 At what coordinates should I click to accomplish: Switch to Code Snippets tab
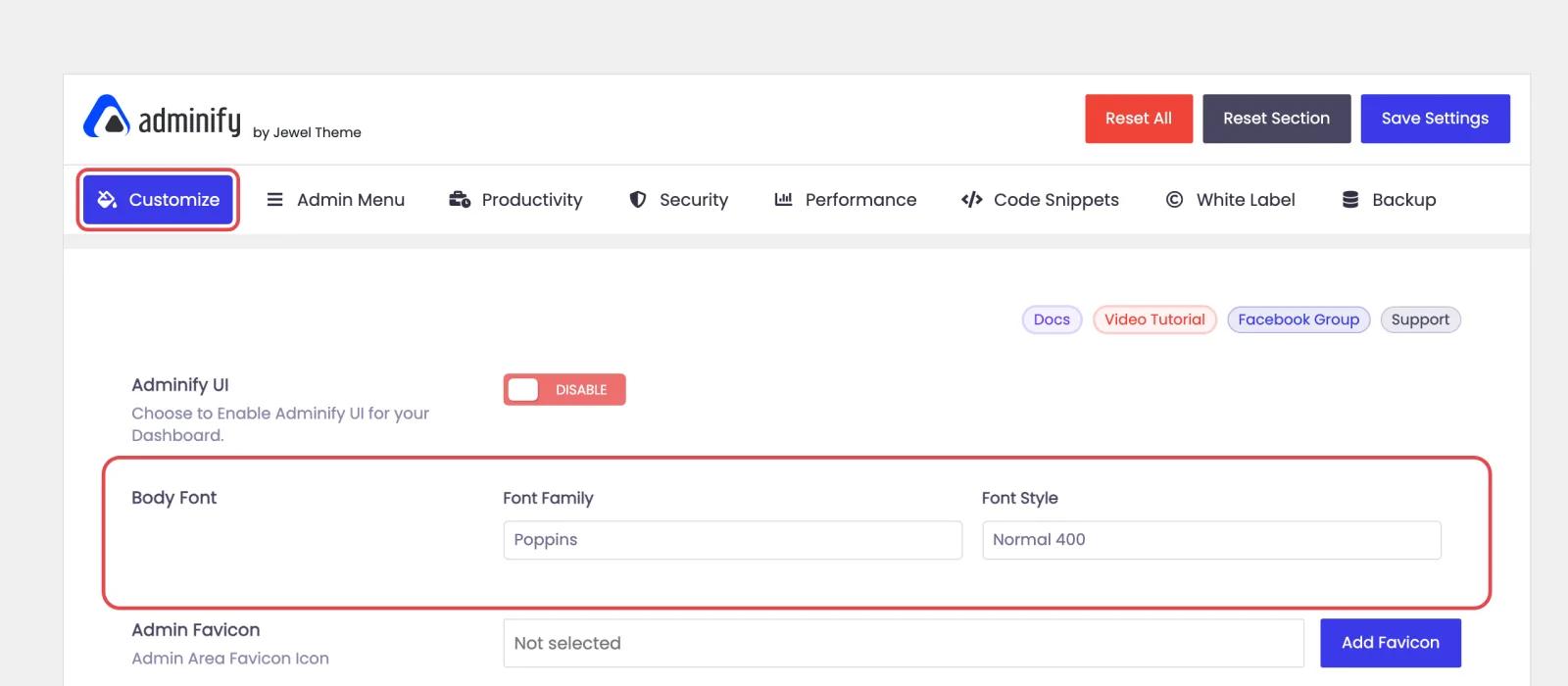(x=1040, y=200)
